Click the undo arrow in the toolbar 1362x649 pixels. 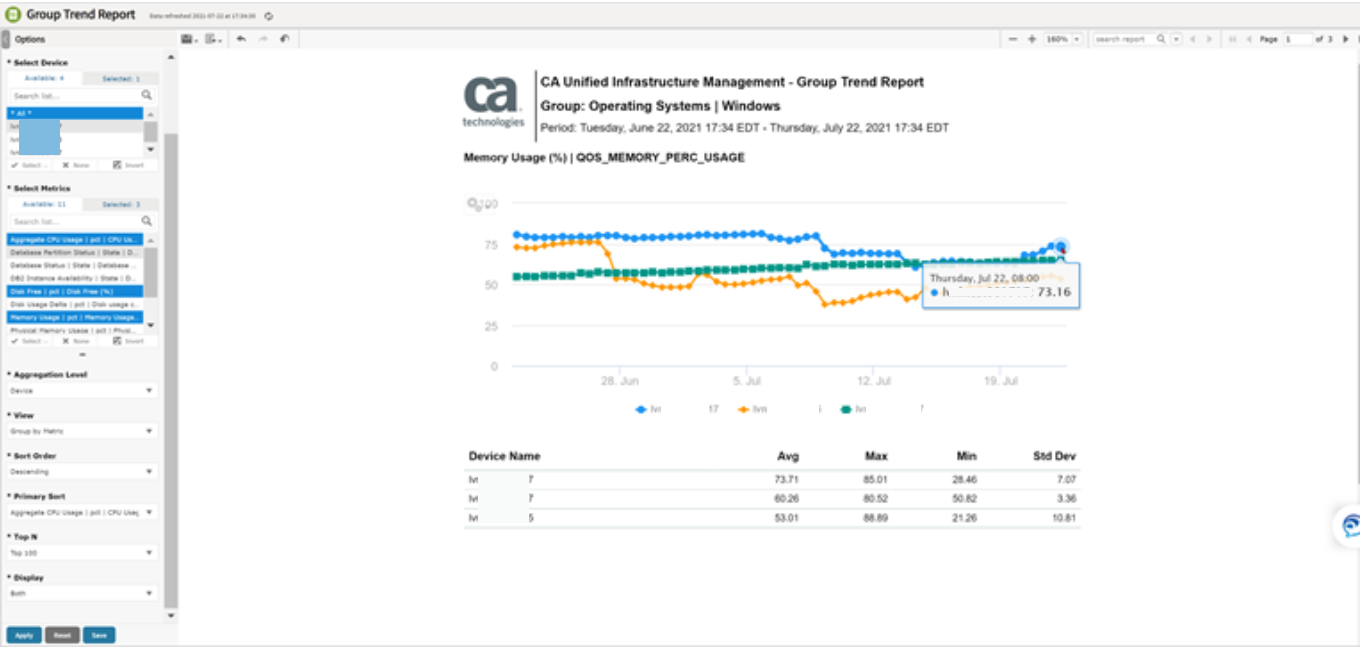241,39
